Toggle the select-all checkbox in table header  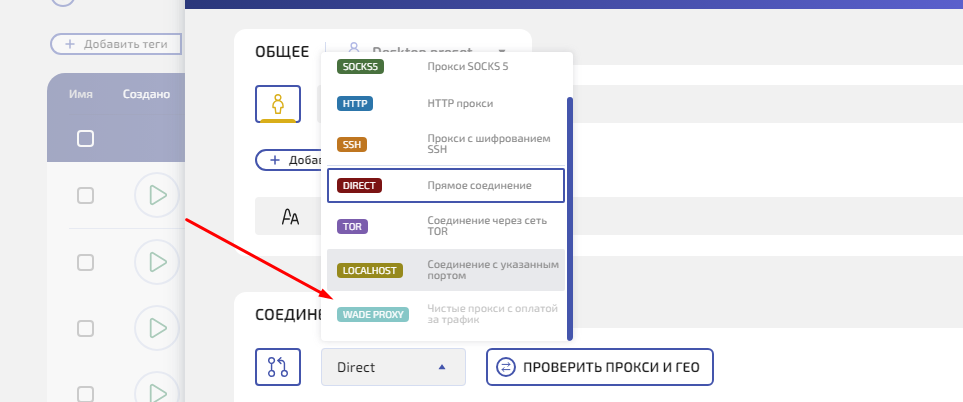[86, 139]
